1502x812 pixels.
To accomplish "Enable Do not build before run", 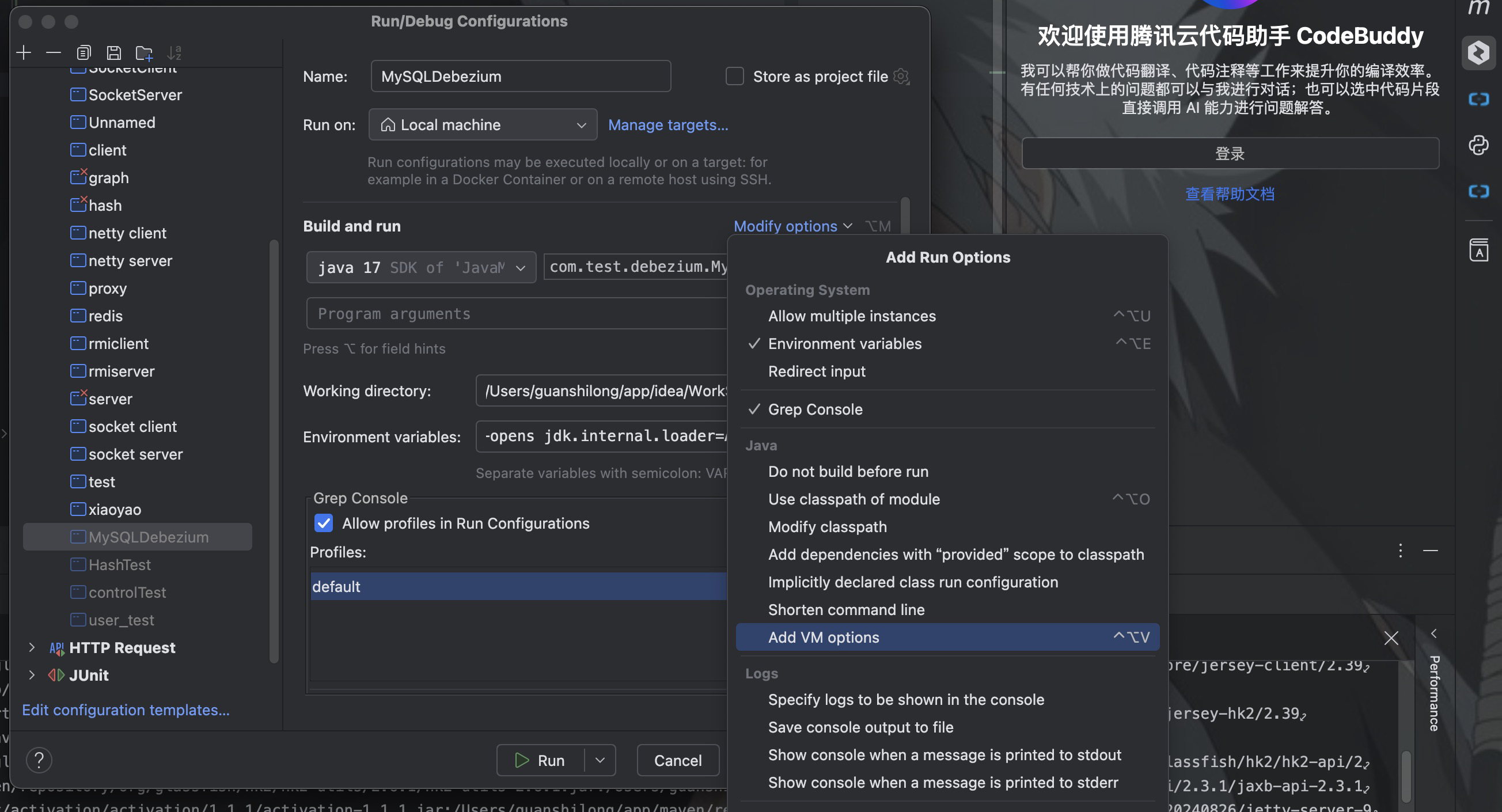I will 947,472.
